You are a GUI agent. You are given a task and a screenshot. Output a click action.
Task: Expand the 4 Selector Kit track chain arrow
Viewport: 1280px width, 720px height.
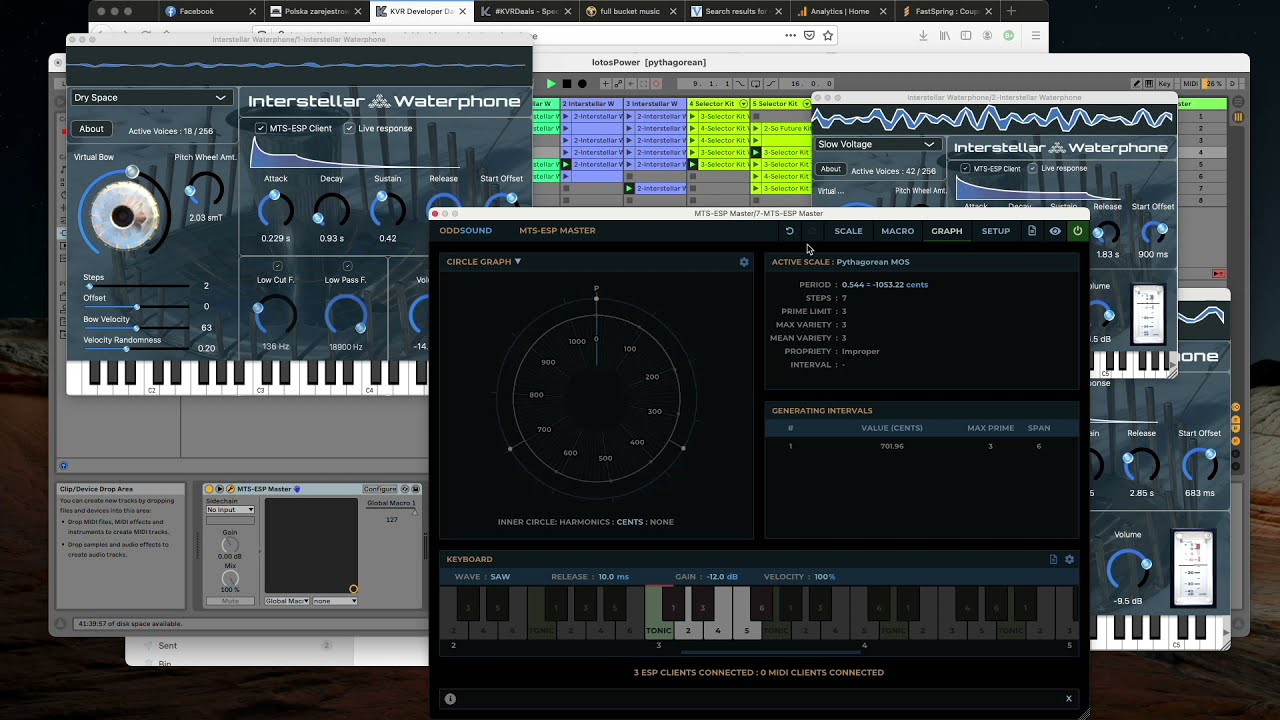click(744, 104)
